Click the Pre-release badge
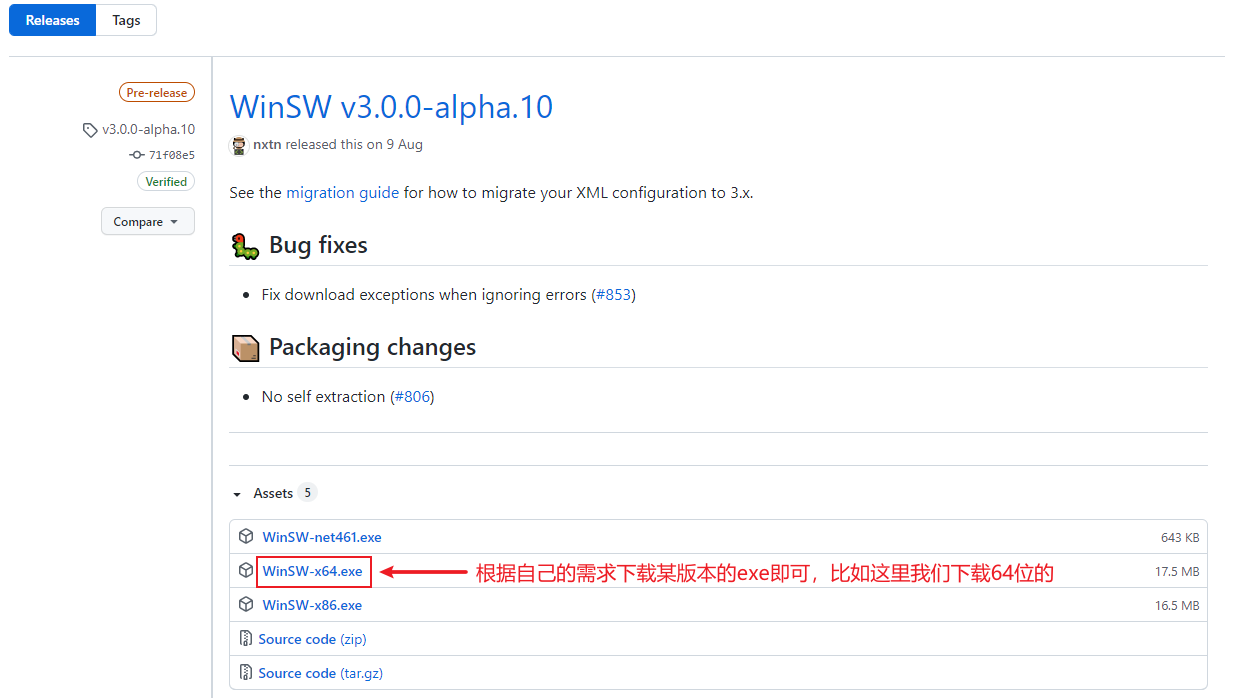This screenshot has height=698, width=1251. tap(157, 92)
